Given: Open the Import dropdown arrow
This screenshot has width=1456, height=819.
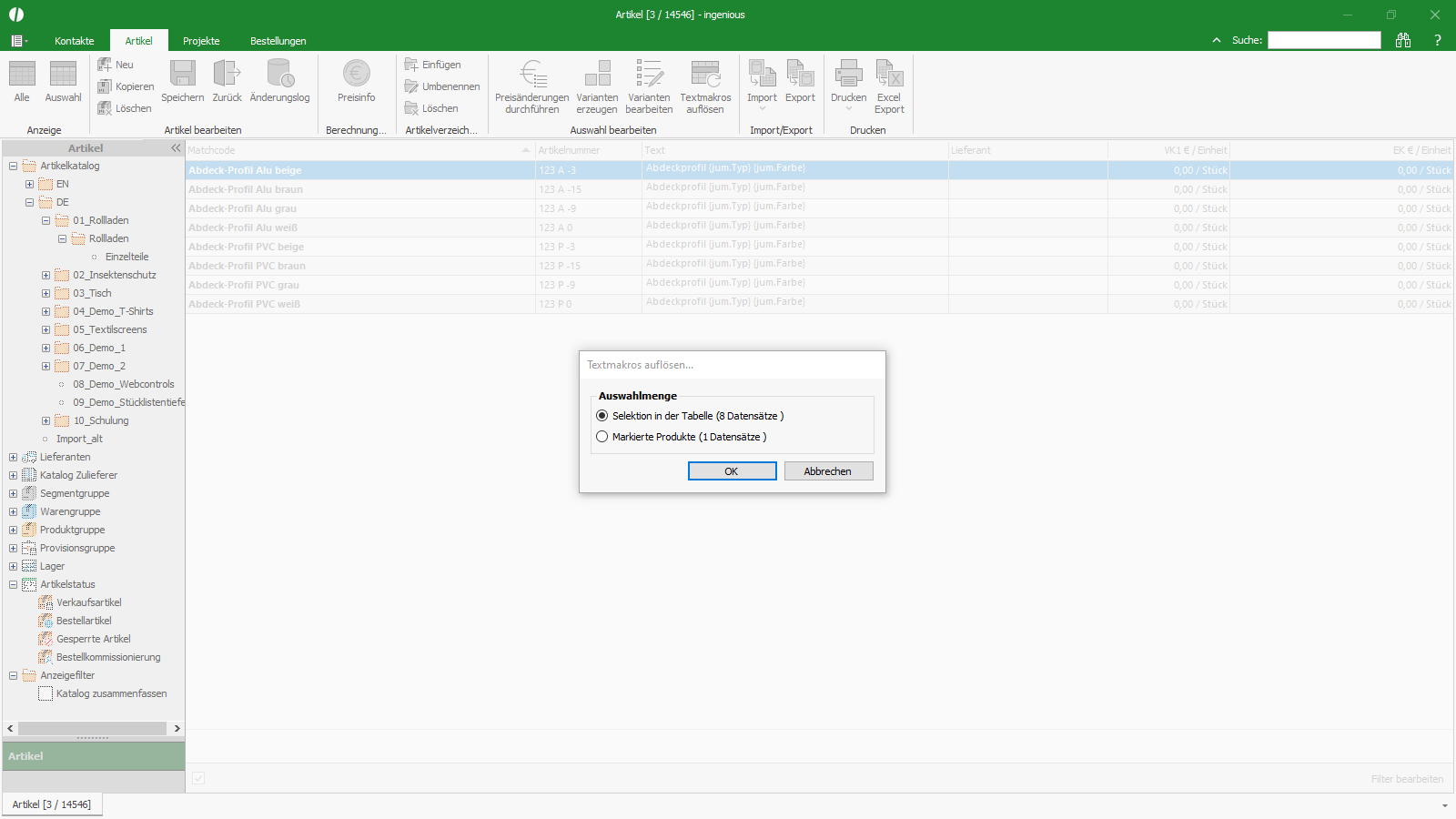Looking at the screenshot, I should pyautogui.click(x=762, y=109).
